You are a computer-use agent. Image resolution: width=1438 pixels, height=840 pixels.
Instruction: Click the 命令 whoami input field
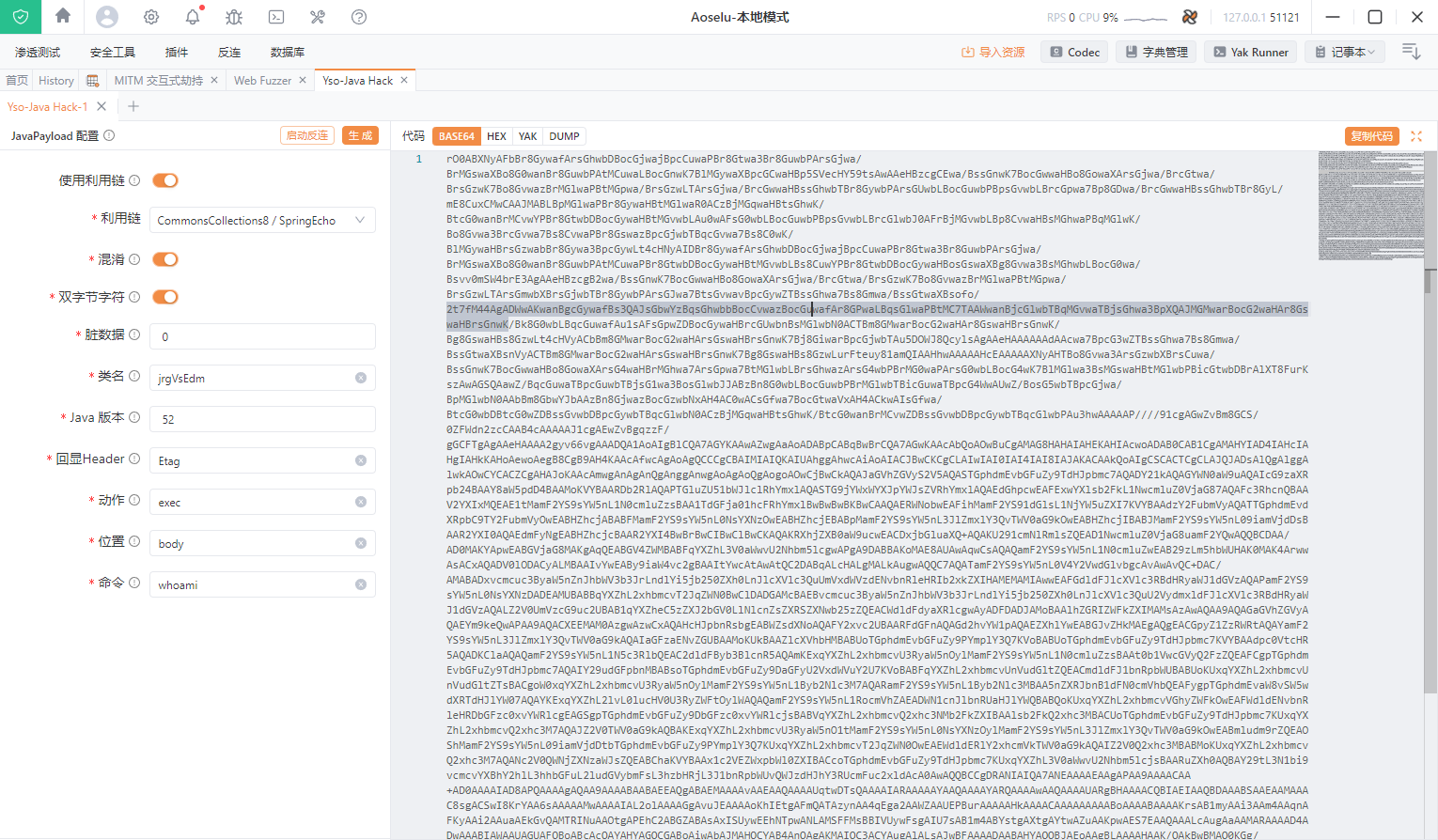coord(254,584)
